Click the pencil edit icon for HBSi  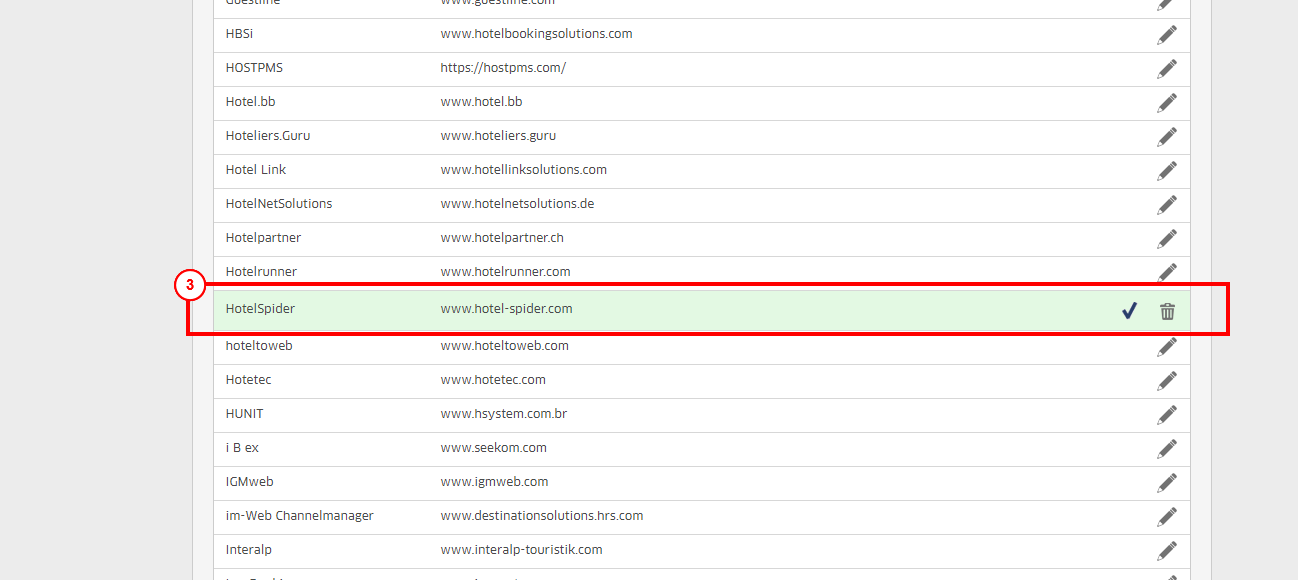(1167, 35)
